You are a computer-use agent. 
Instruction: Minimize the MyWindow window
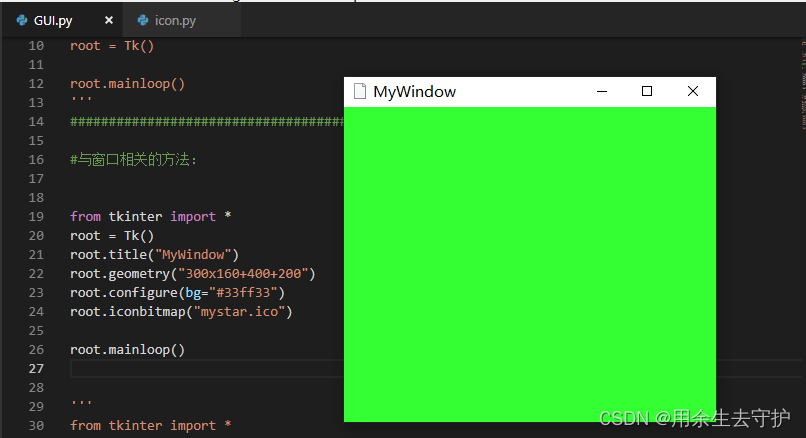click(602, 92)
